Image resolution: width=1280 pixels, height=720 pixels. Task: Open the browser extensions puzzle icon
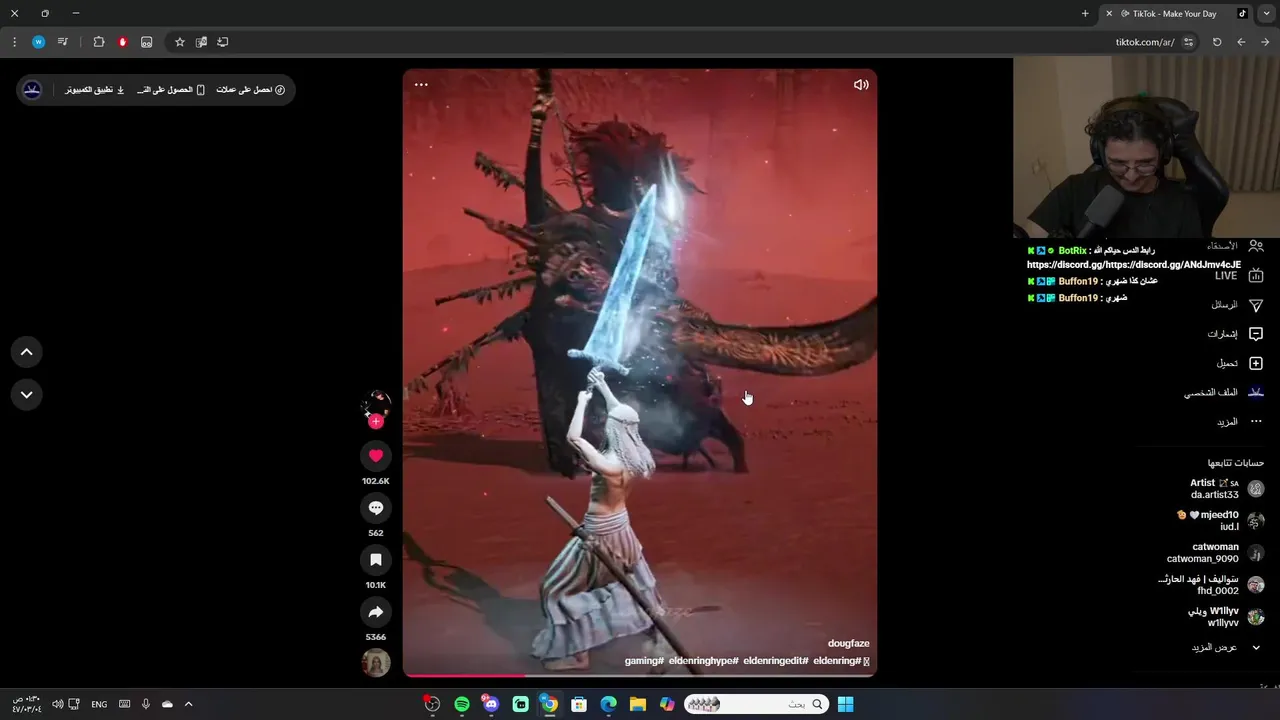(99, 42)
